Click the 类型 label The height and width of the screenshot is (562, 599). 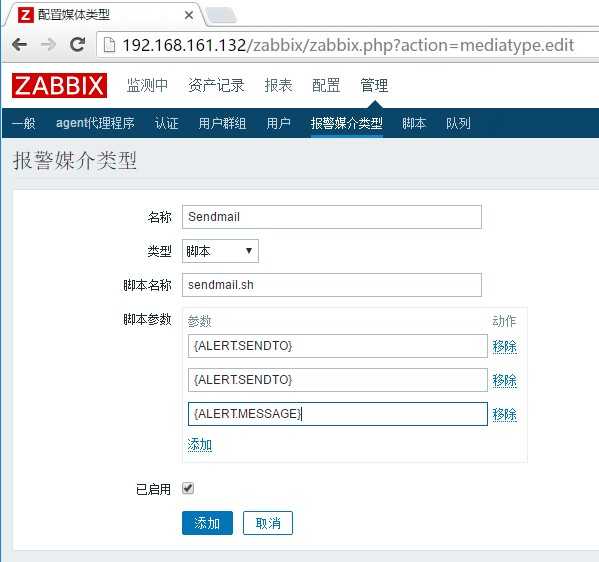coord(159,251)
